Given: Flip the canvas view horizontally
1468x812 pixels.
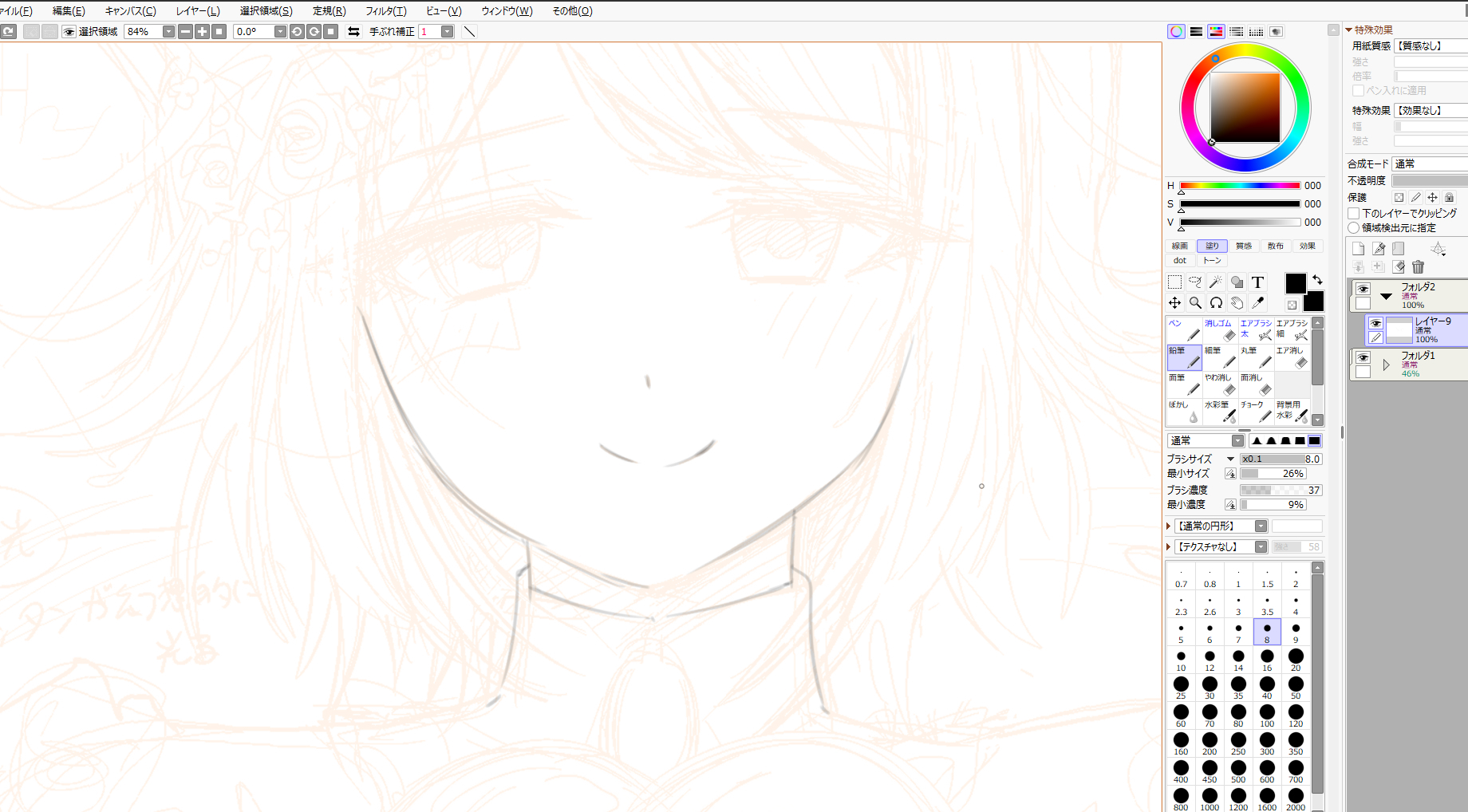Looking at the screenshot, I should (x=353, y=32).
